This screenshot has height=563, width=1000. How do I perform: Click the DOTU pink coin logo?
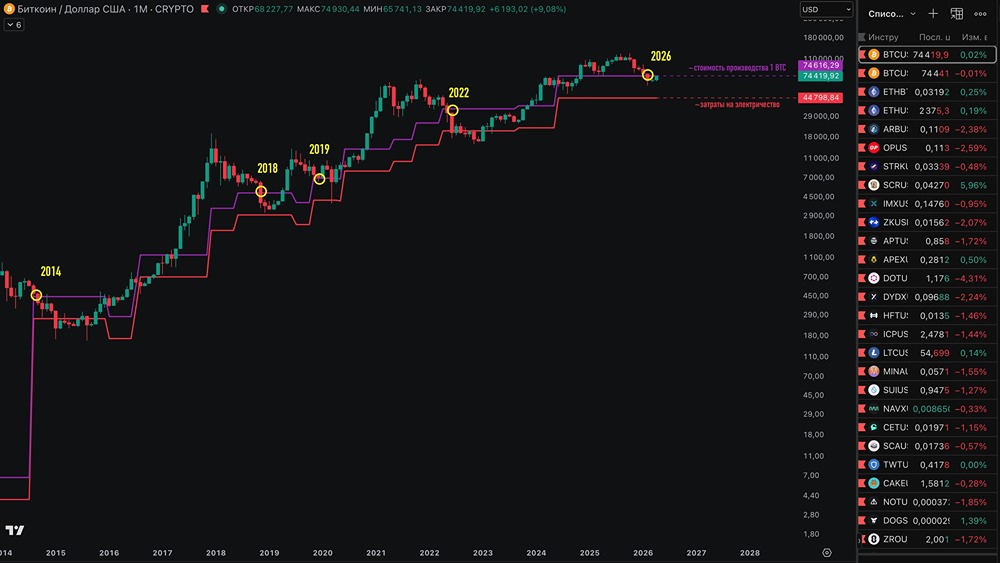click(874, 278)
